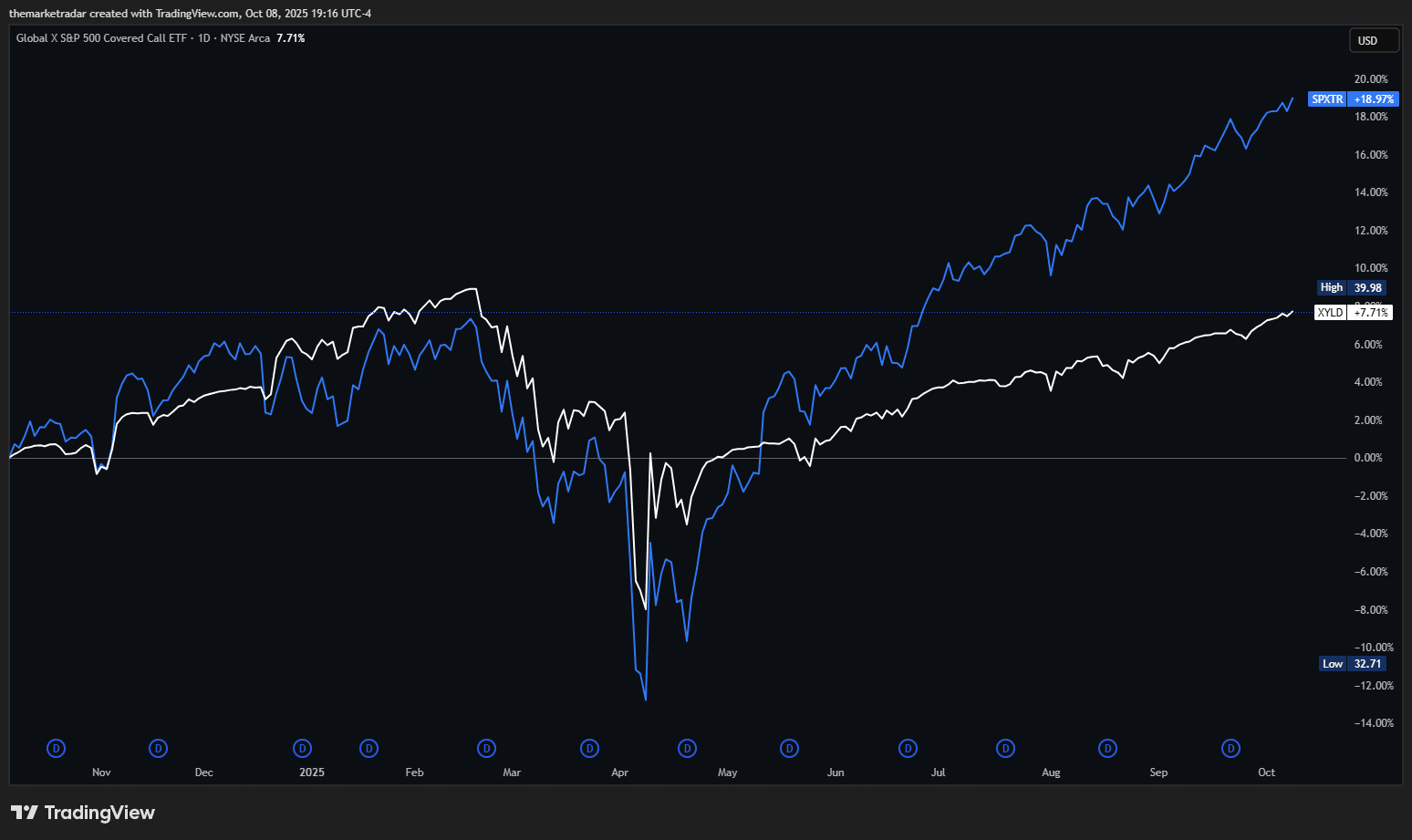Click the Low 32.71 label on the price scale

pyautogui.click(x=1351, y=663)
